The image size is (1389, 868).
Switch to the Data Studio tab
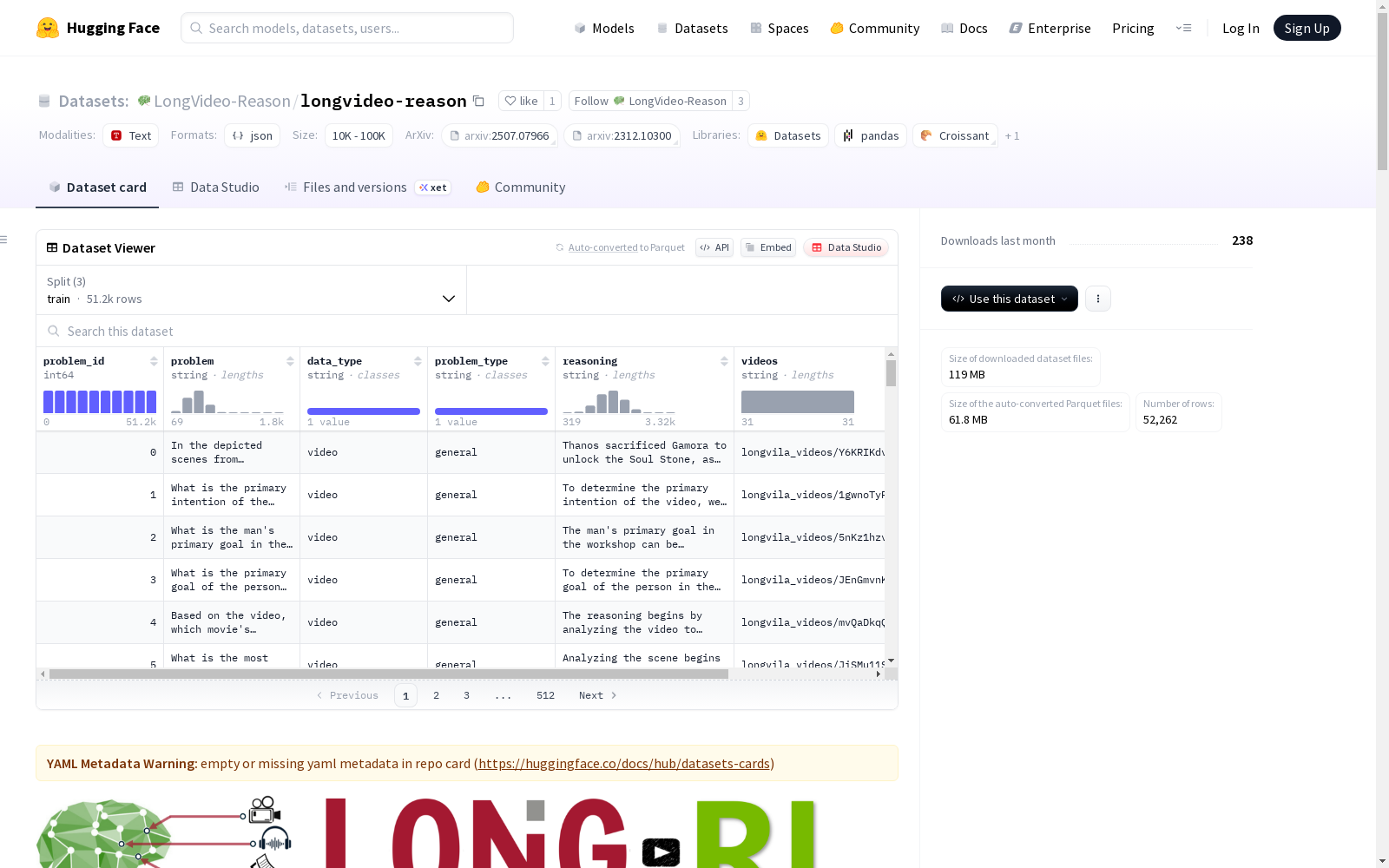215,187
